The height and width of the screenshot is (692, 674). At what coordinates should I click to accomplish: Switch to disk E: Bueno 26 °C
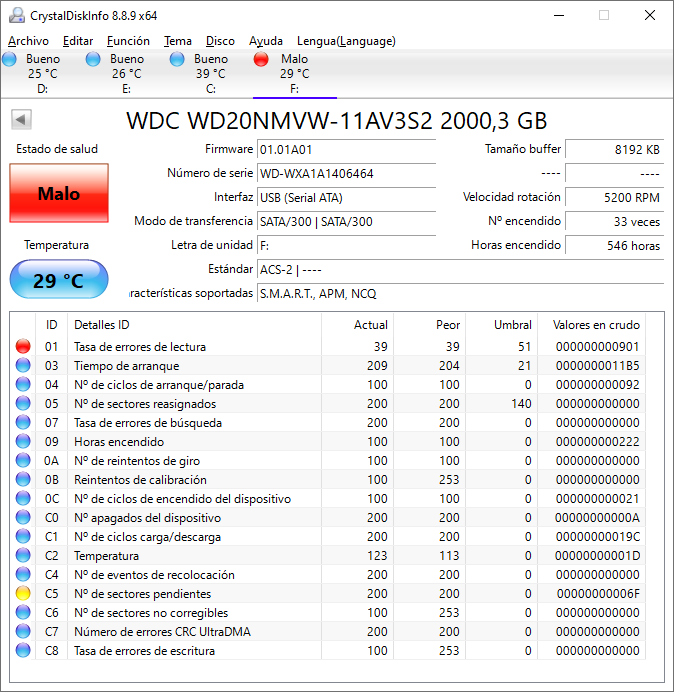pos(127,73)
